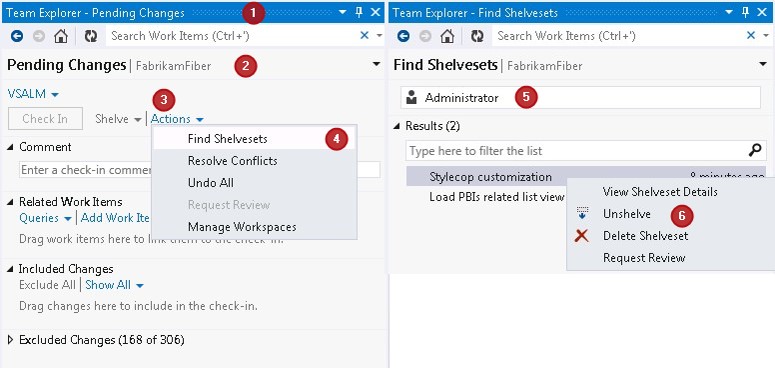Choose Request Review in shelveset context menu

point(670,258)
